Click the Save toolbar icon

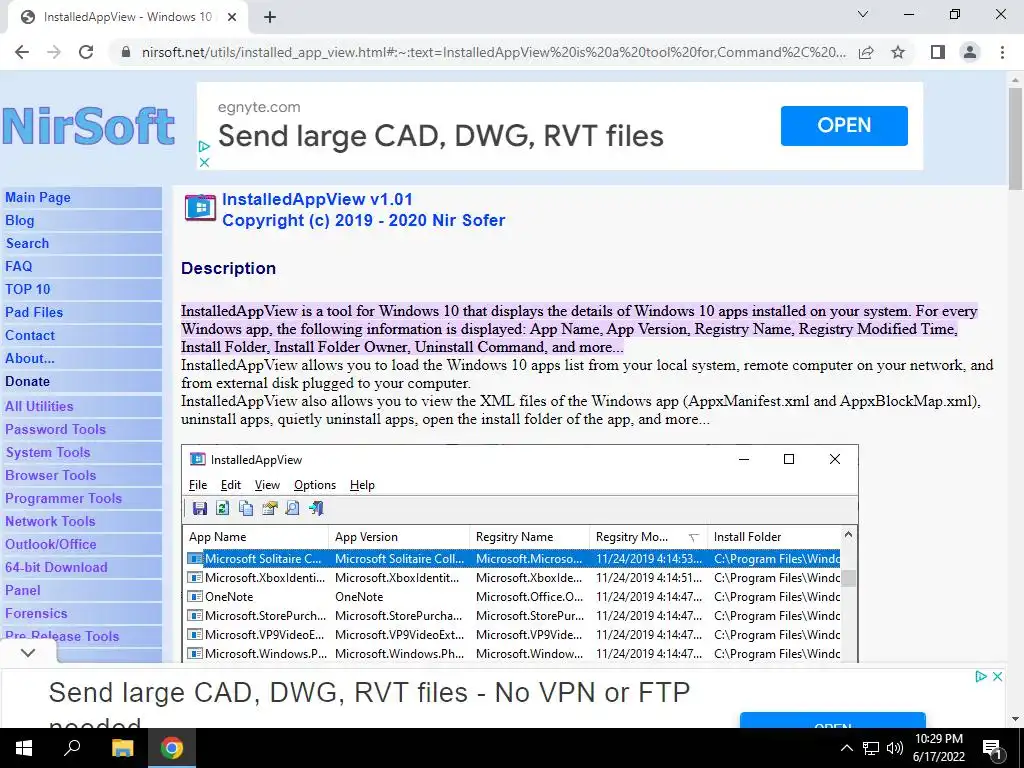pos(200,508)
